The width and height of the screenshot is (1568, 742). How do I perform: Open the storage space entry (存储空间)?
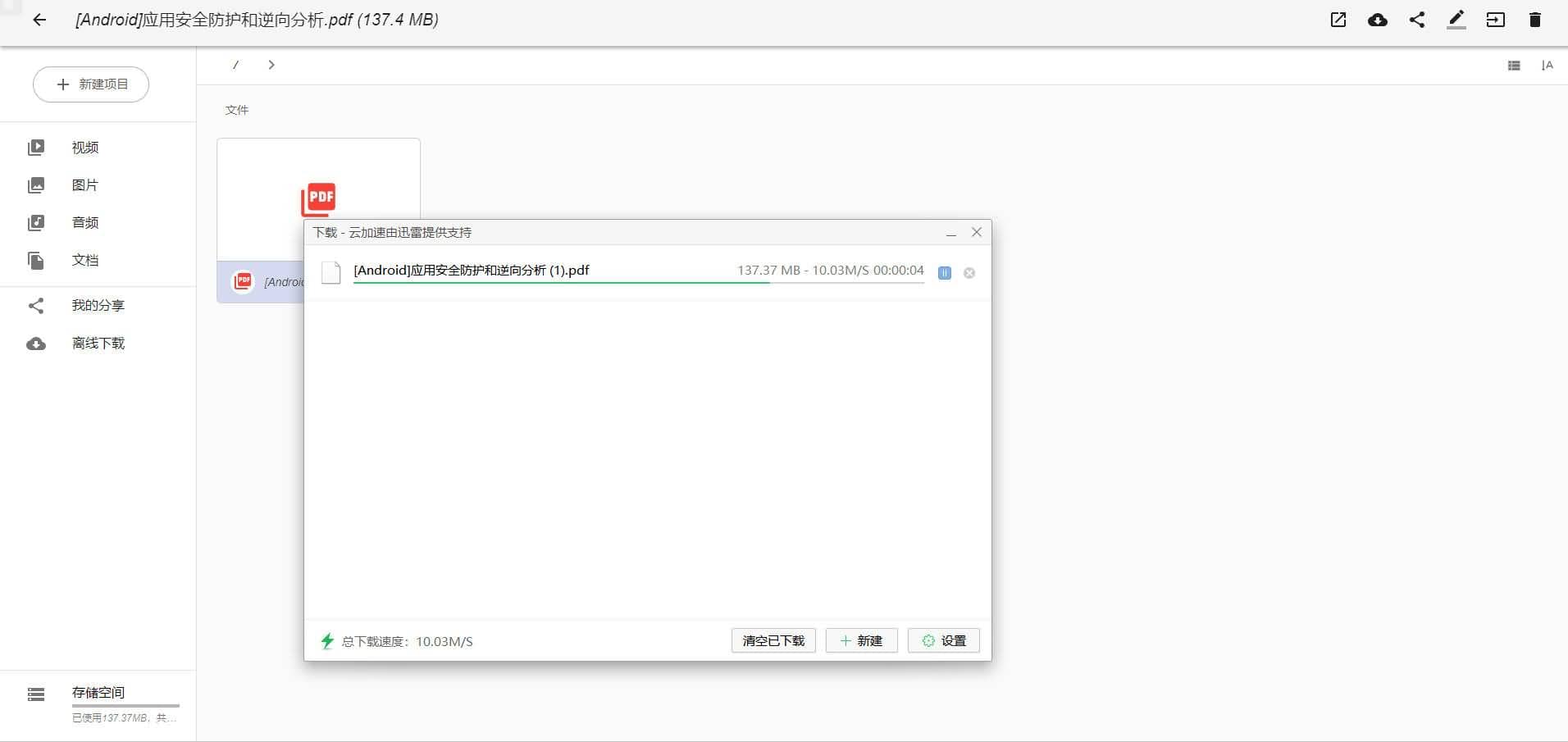[98, 693]
